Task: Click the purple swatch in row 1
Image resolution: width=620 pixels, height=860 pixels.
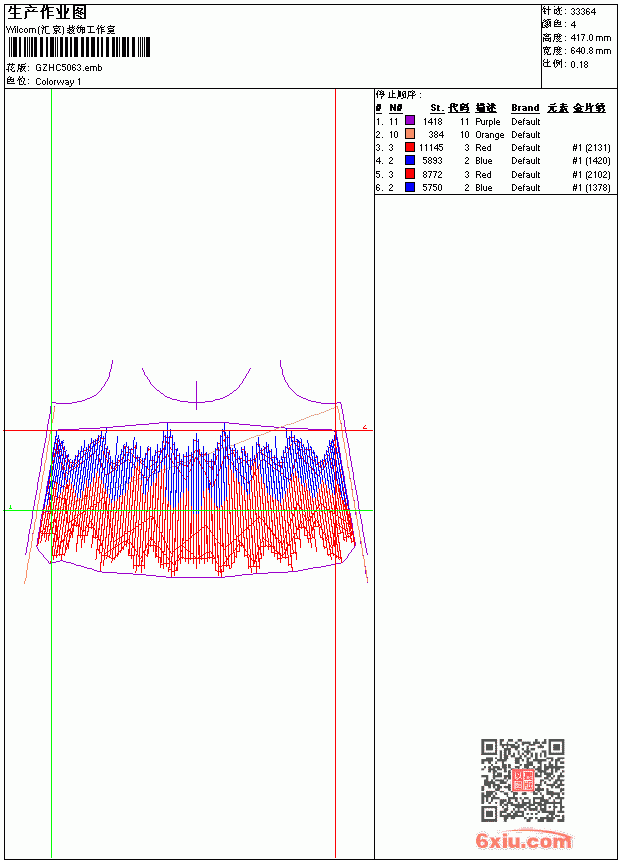Action: pos(410,121)
